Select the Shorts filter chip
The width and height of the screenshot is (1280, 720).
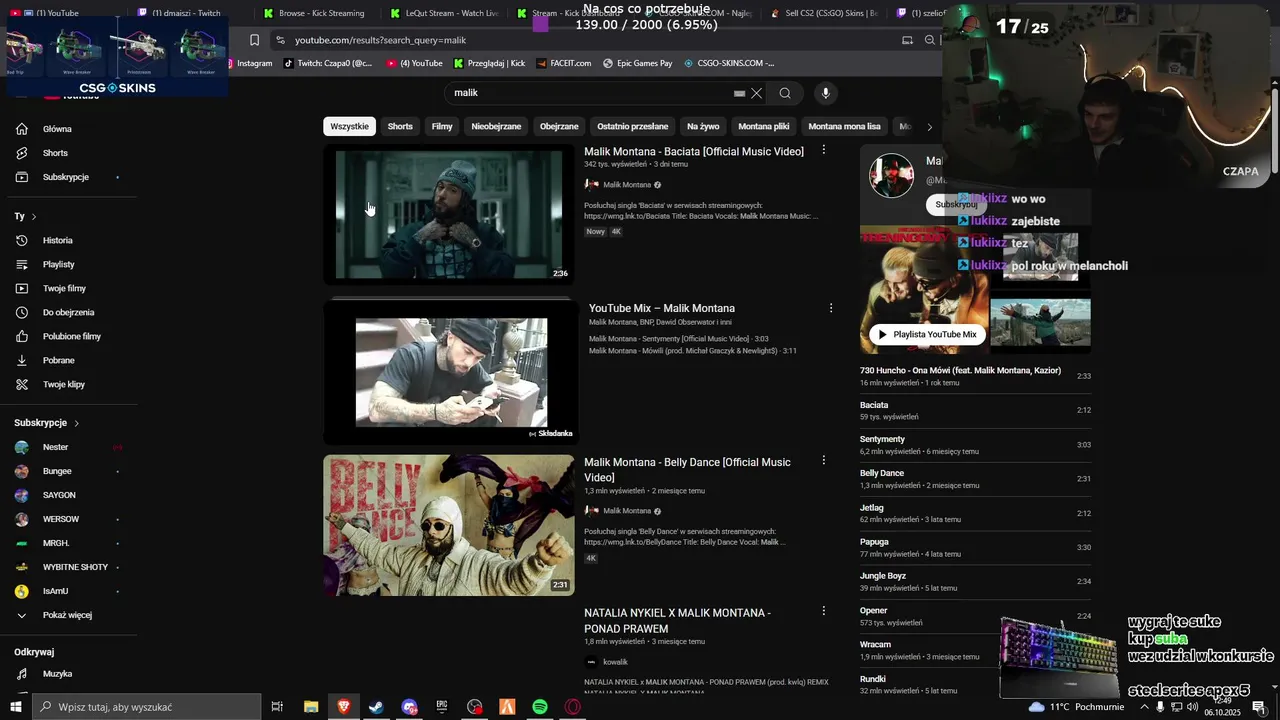(400, 127)
